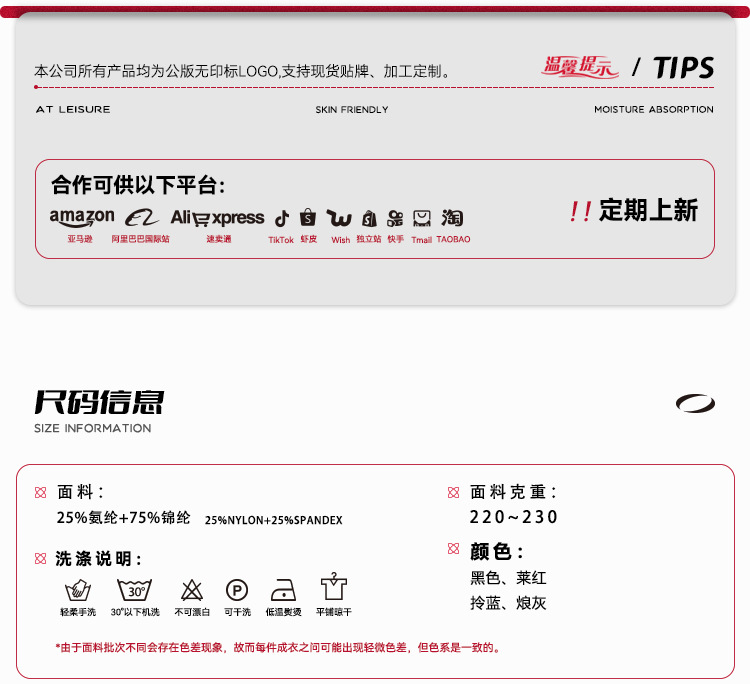
Task: Click the dry clean P icon
Action: [x=237, y=590]
